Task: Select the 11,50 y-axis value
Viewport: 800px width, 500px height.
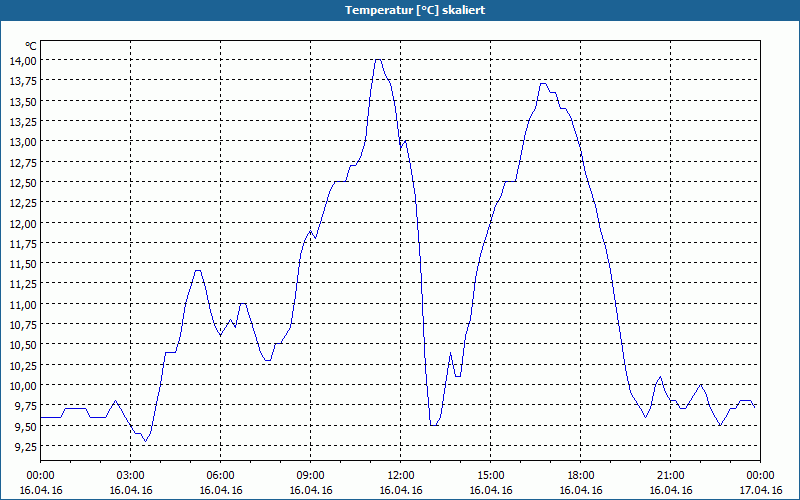Action: pyautogui.click(x=23, y=263)
